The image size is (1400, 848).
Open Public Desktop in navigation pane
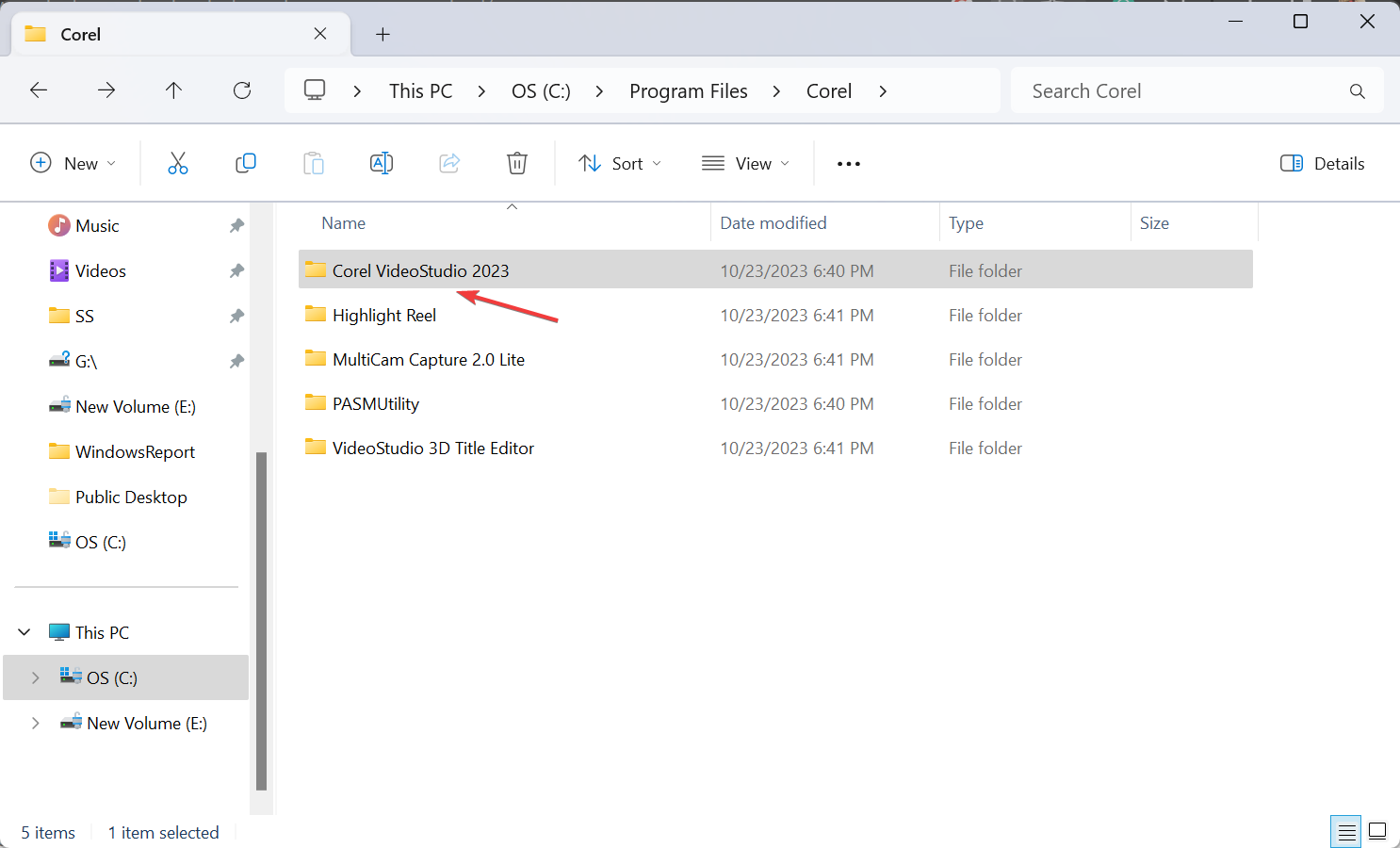(131, 497)
